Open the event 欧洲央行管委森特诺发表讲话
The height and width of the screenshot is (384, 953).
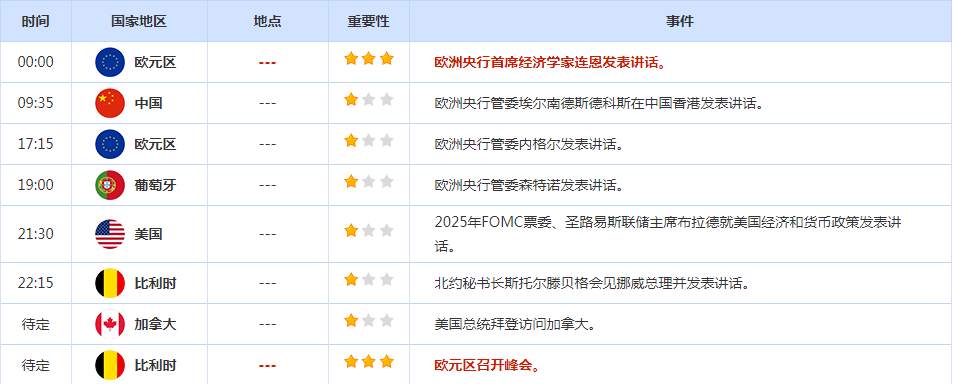529,185
